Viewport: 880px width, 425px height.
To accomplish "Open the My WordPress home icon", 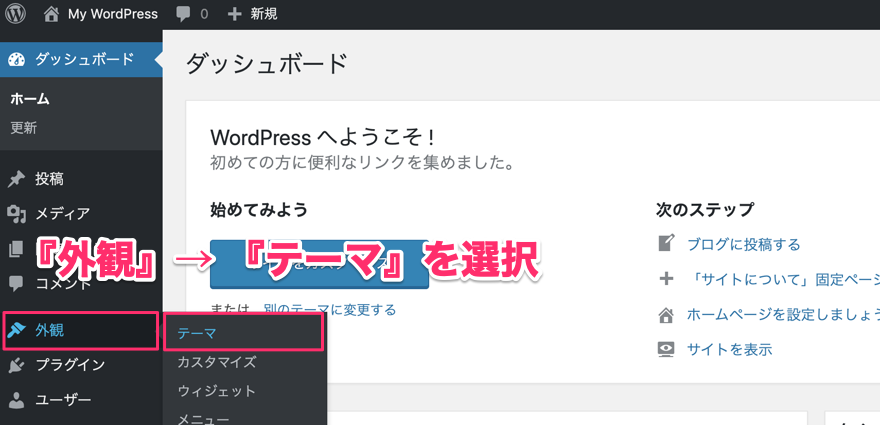I will (51, 14).
